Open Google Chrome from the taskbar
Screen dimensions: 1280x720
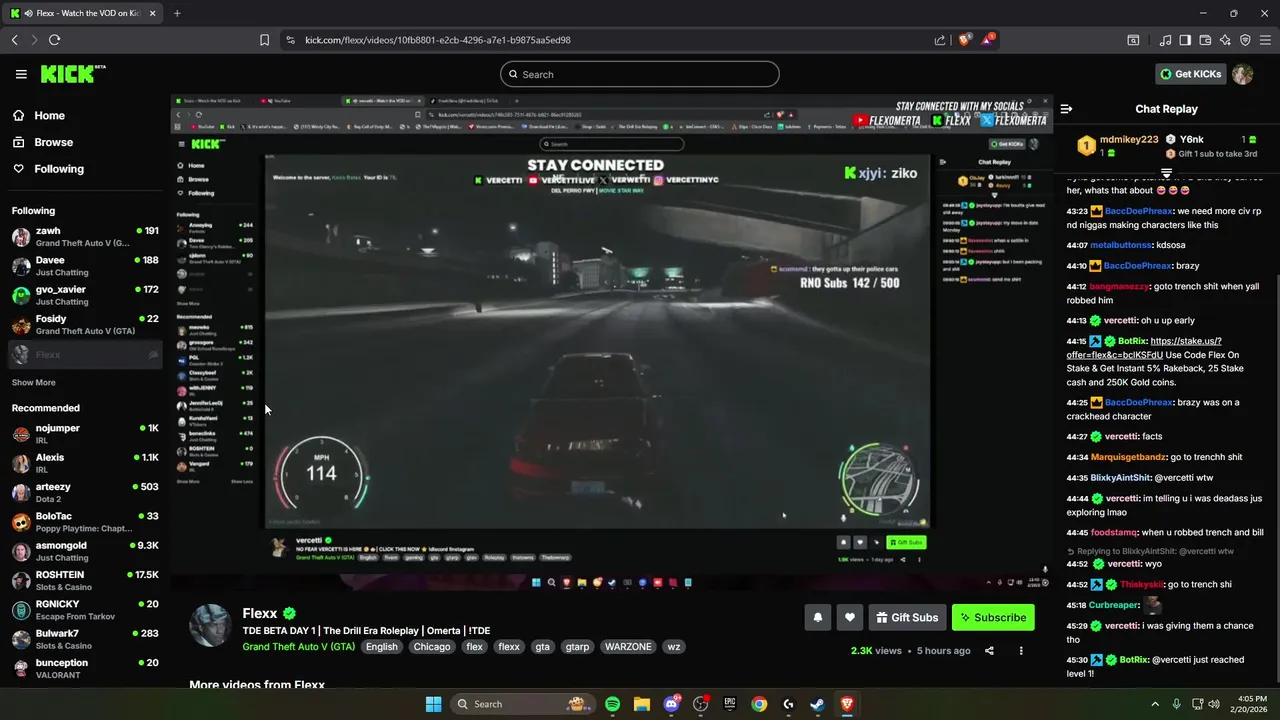click(759, 704)
